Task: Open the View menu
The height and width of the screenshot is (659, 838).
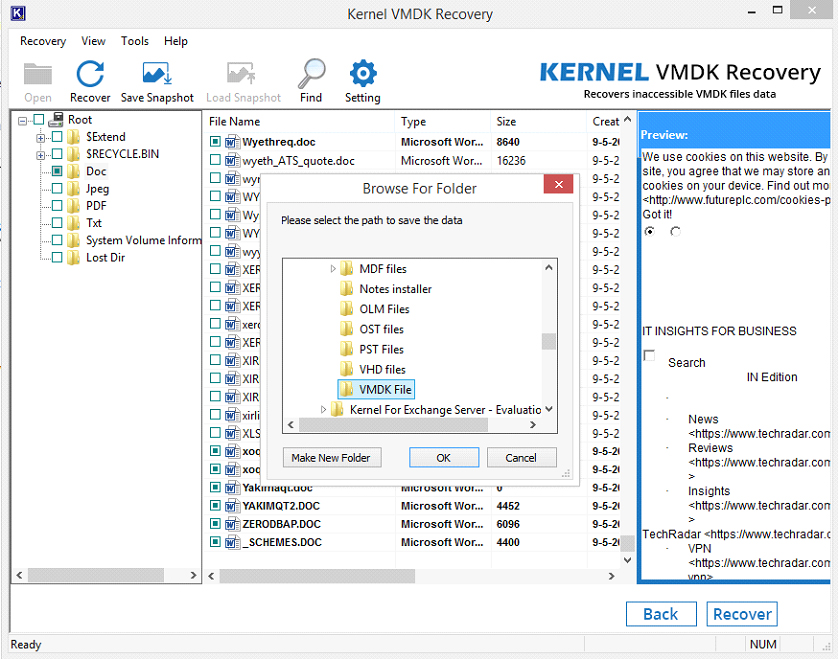Action: click(93, 41)
